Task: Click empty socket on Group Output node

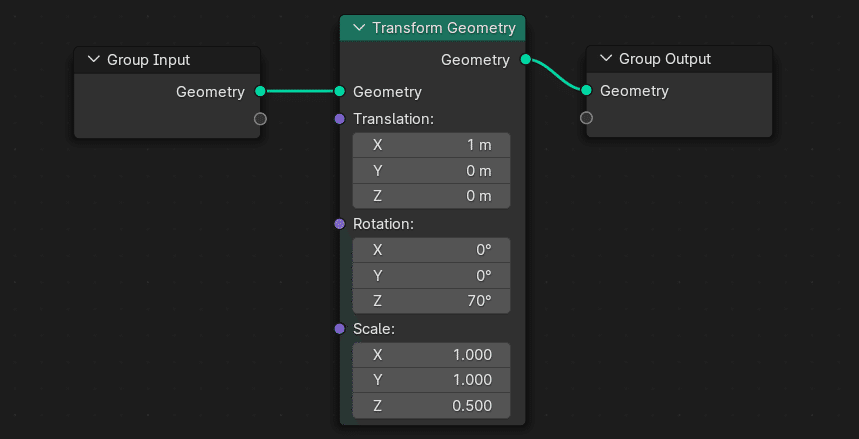Action: click(x=586, y=117)
